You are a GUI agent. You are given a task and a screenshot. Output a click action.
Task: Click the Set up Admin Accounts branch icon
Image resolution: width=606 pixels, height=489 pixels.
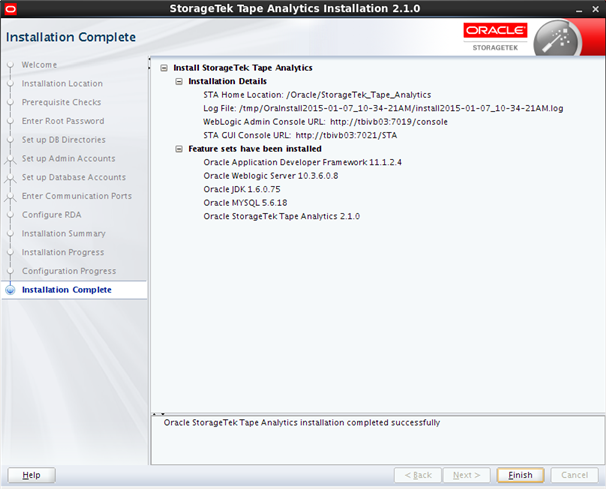pyautogui.click(x=10, y=160)
